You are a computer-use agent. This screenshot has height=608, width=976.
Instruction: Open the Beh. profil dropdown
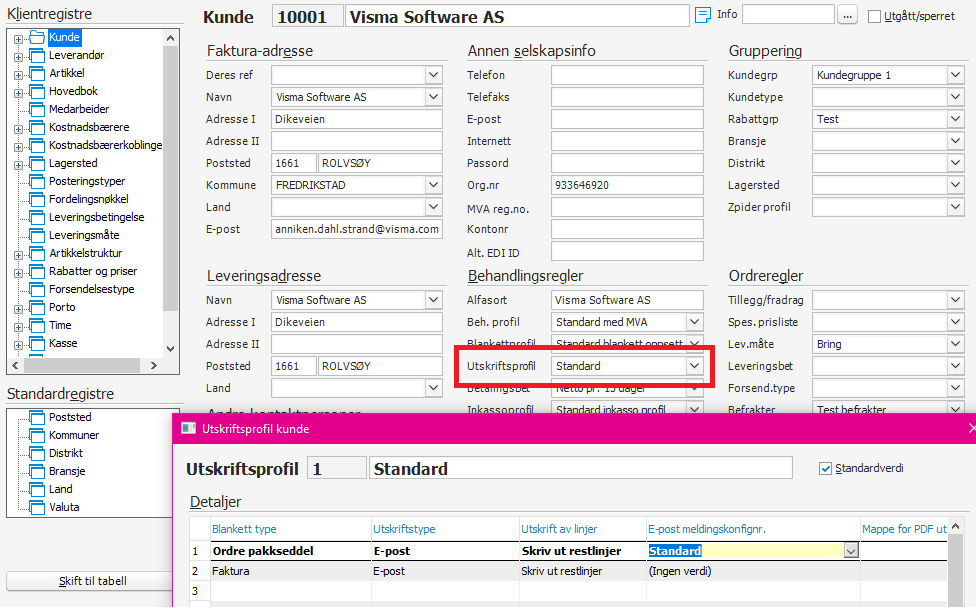[695, 322]
